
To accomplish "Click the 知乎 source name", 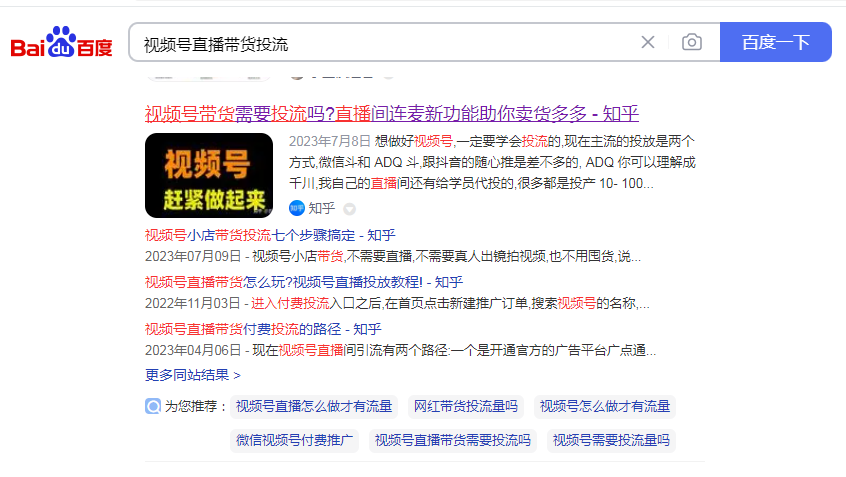I will tap(322, 208).
